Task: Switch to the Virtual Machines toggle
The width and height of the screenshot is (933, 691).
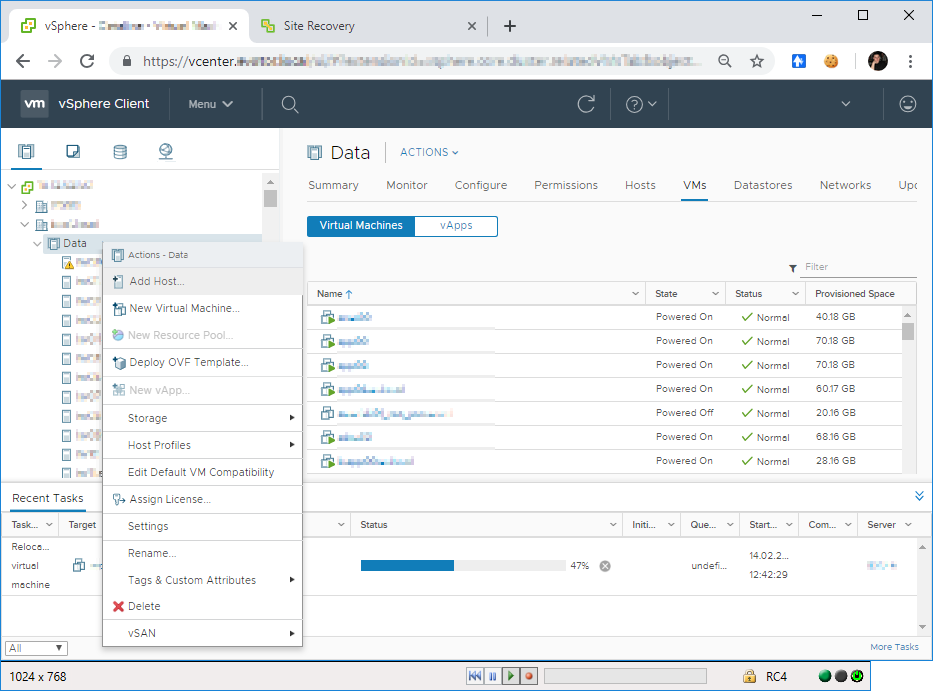Action: pos(361,226)
